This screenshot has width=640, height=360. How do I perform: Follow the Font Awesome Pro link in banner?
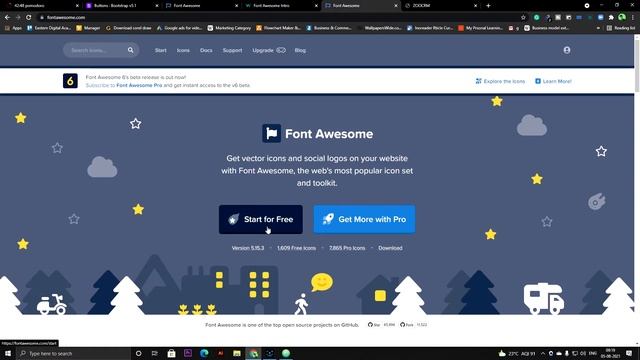[139, 85]
